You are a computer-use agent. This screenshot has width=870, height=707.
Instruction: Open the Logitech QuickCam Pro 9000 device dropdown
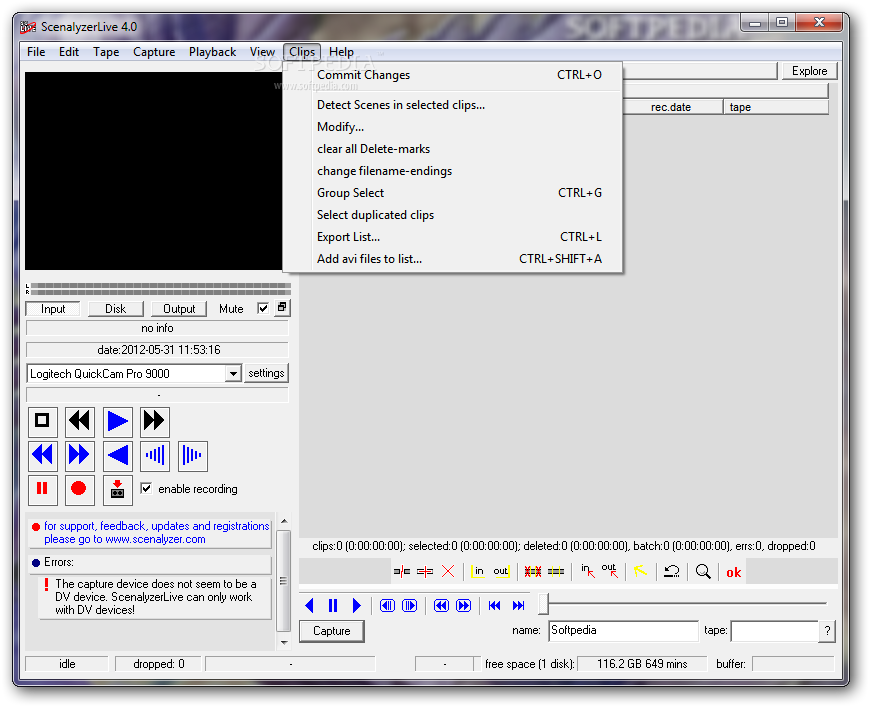(x=233, y=373)
